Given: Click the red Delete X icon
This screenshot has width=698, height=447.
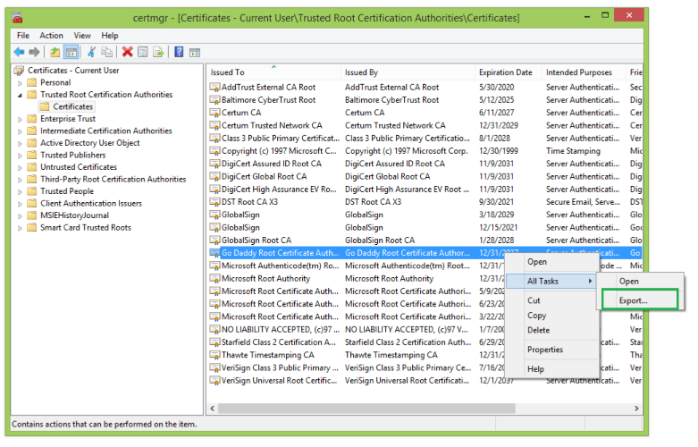Looking at the screenshot, I should pyautogui.click(x=127, y=53).
